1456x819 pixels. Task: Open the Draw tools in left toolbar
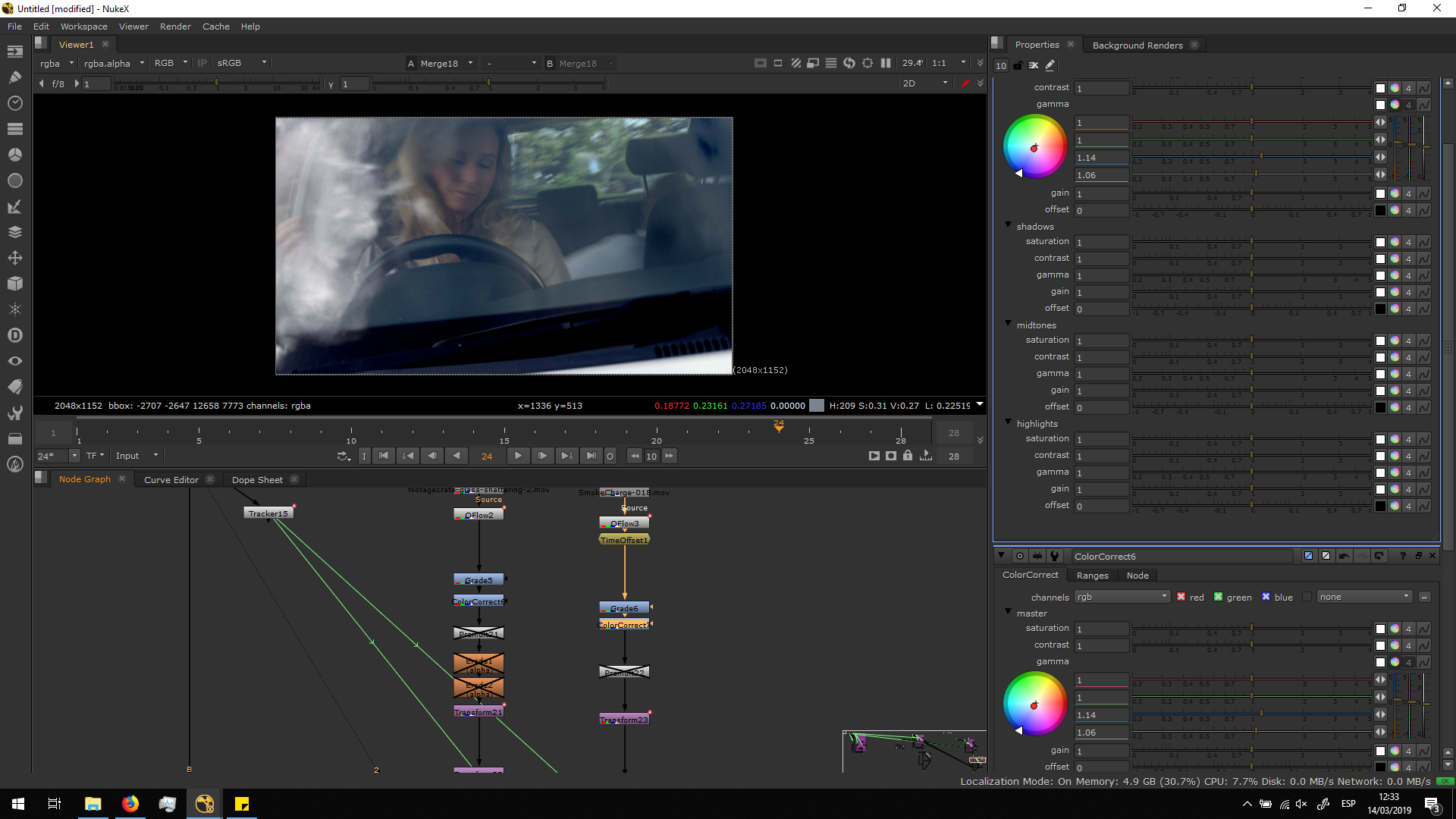(14, 77)
